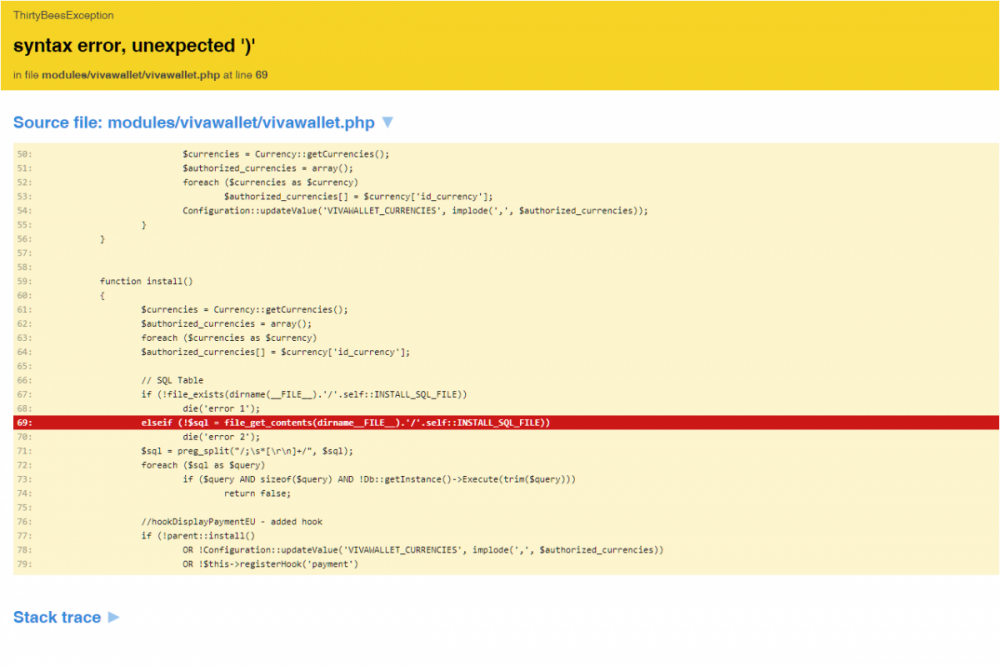Click the die('error 1') code line

(220, 408)
